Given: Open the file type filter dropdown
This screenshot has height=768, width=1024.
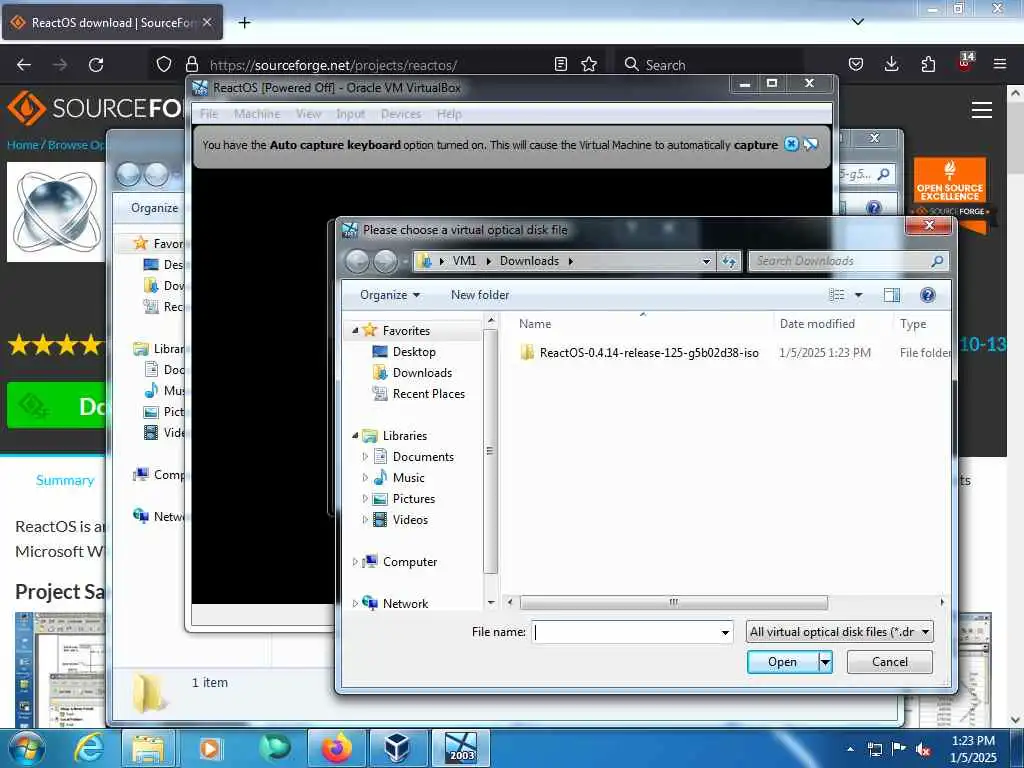Looking at the screenshot, I should coord(839,632).
